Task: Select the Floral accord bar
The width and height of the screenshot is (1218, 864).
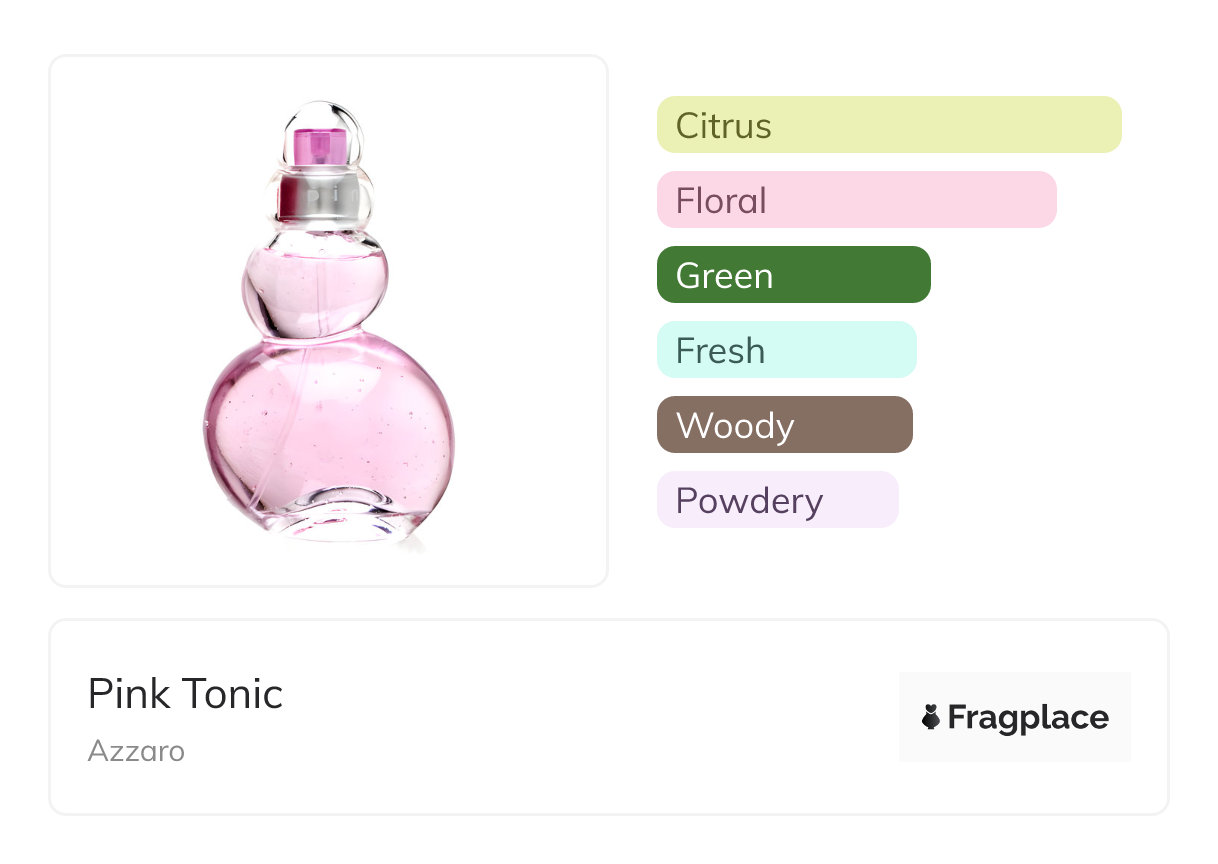Action: (857, 200)
